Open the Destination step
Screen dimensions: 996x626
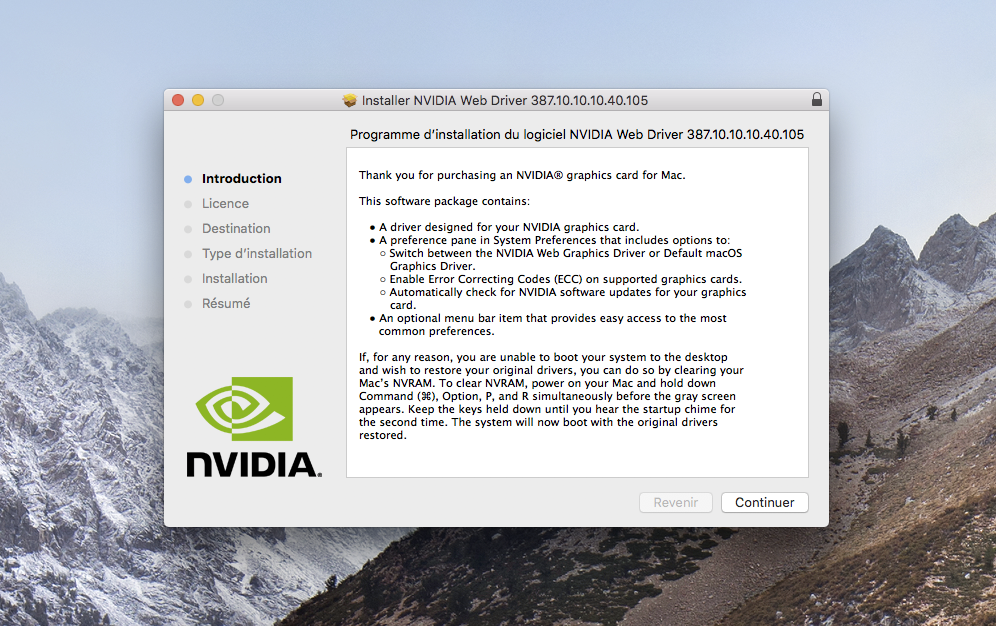(x=236, y=228)
